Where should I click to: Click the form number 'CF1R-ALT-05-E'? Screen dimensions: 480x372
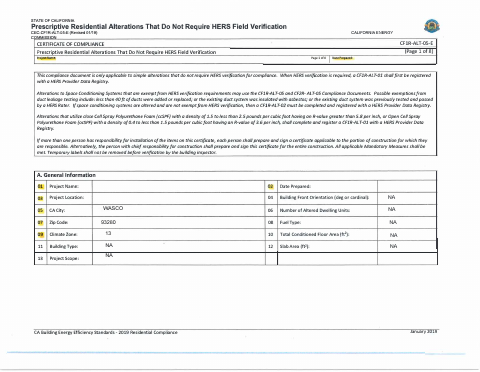(416, 43)
